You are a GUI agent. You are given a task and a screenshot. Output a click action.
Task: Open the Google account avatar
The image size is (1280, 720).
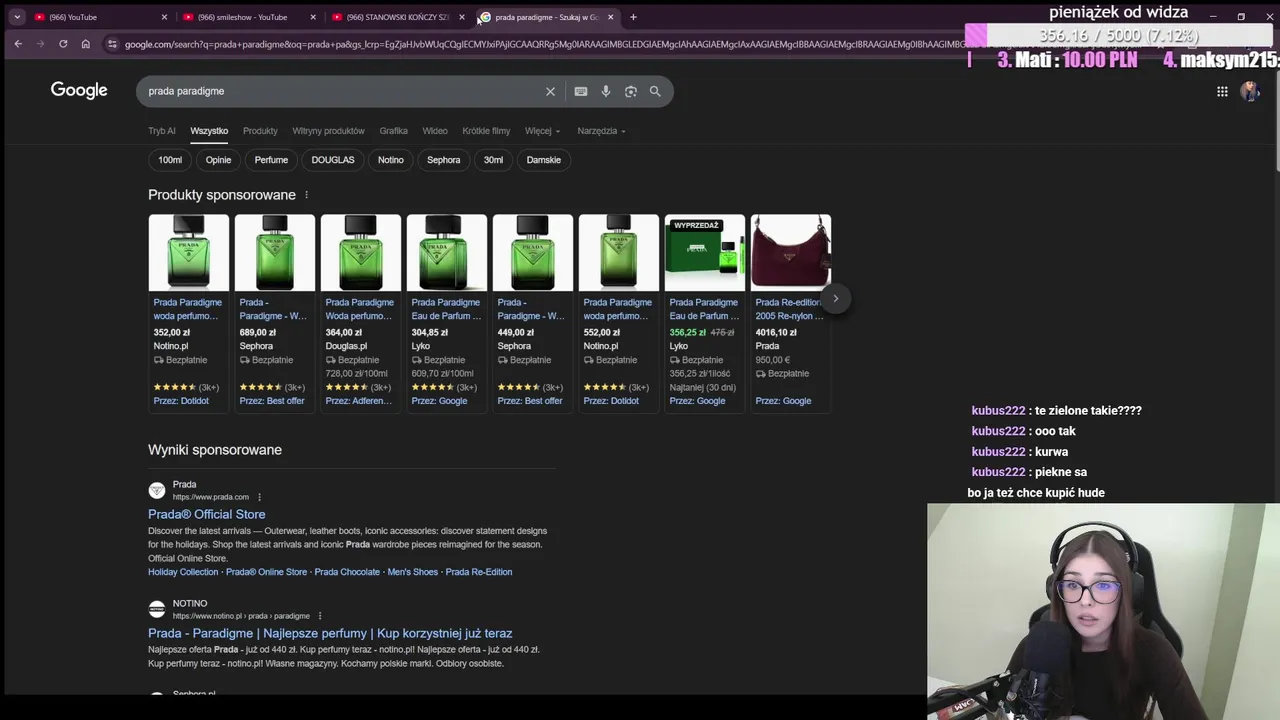pyautogui.click(x=1249, y=91)
